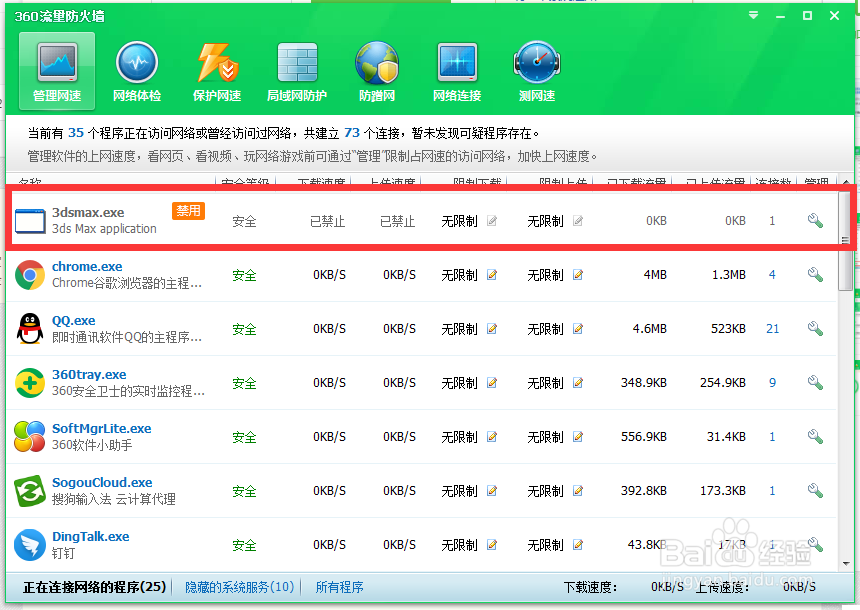Click the wrench manage icon for 3dsmax.exe
The image size is (860, 610).
tap(816, 221)
